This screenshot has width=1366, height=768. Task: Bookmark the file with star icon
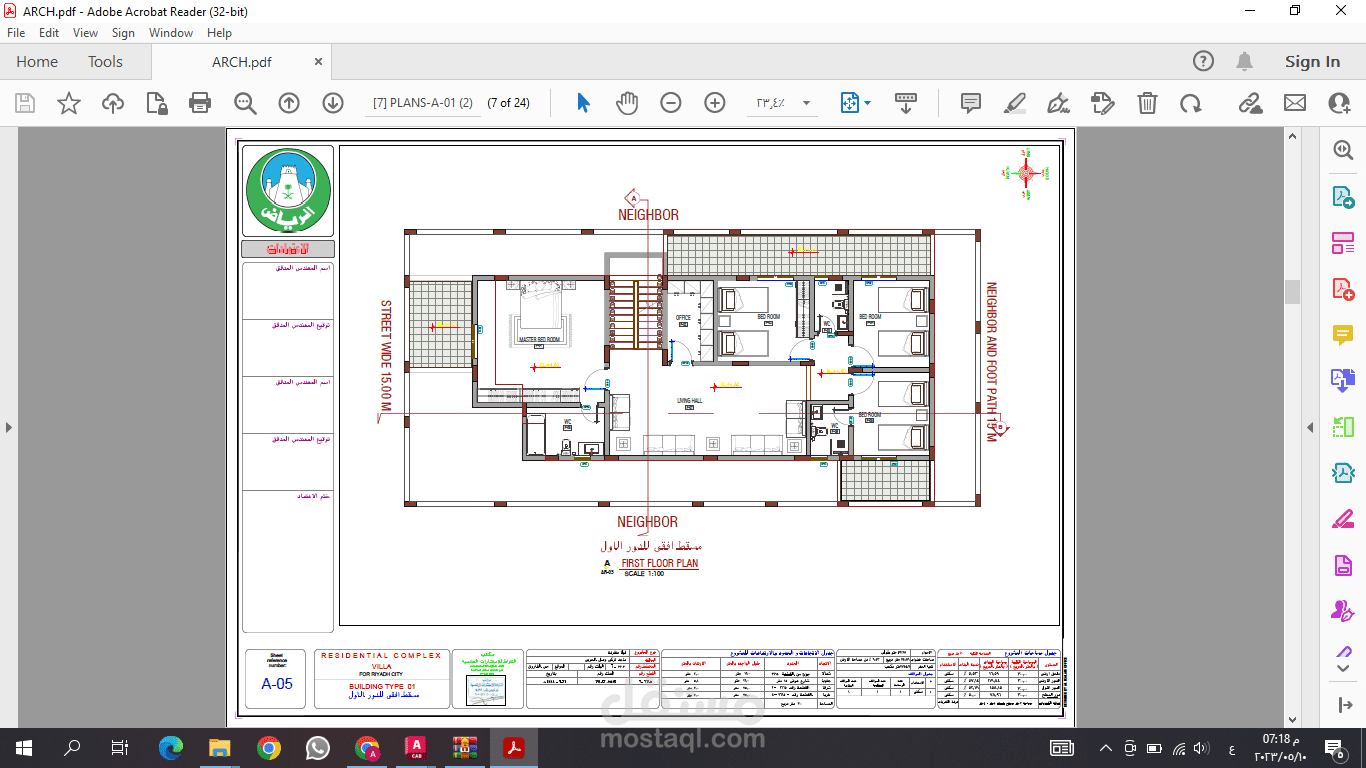[x=69, y=103]
